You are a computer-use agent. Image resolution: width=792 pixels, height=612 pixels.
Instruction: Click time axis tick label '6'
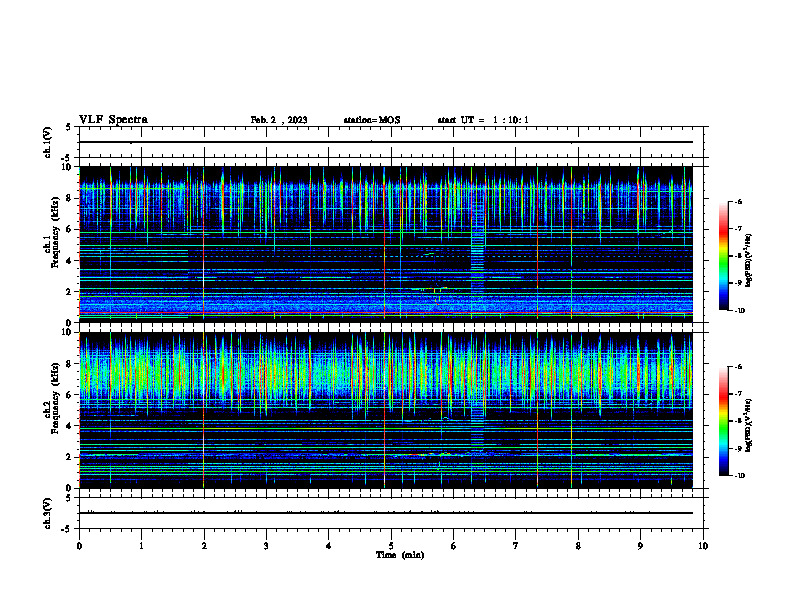[454, 546]
